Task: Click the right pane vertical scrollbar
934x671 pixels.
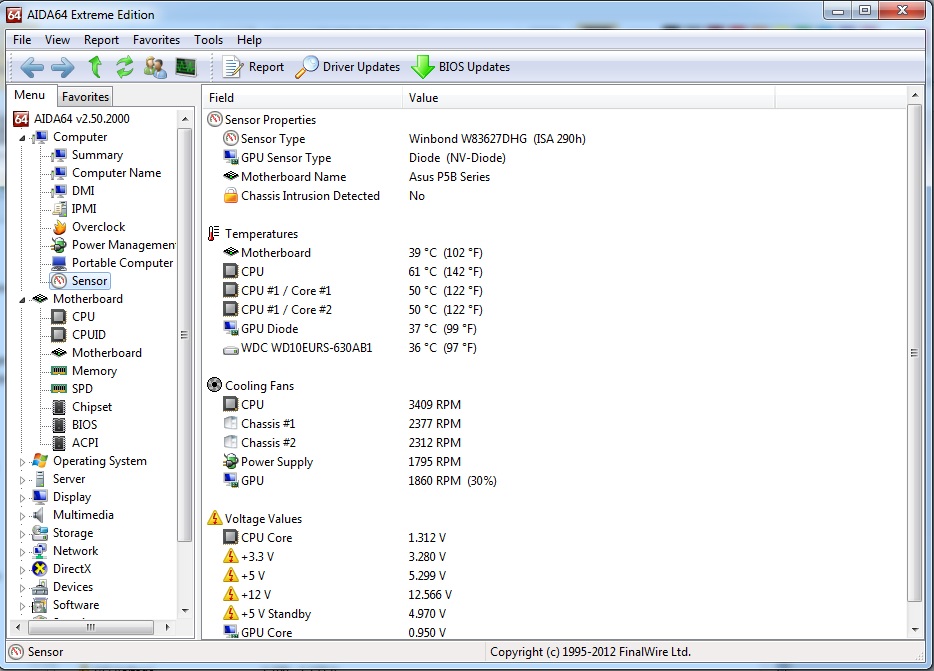Action: click(x=914, y=353)
